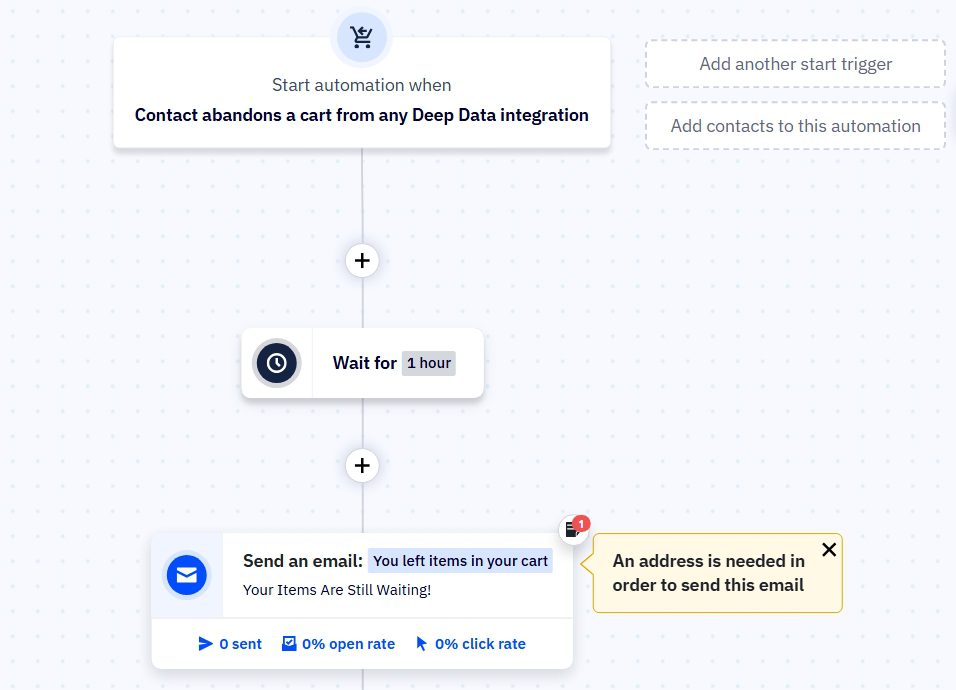This screenshot has width=956, height=690.
Task: Click the red 1 notification badge
Action: (581, 523)
